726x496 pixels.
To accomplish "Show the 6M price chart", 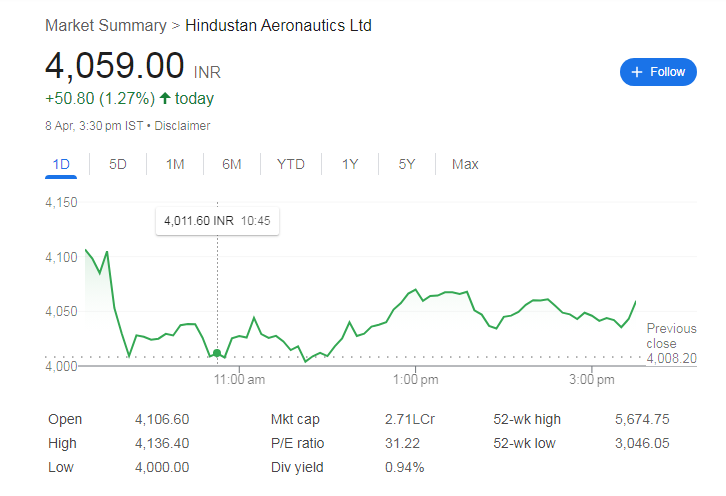I will 232,164.
